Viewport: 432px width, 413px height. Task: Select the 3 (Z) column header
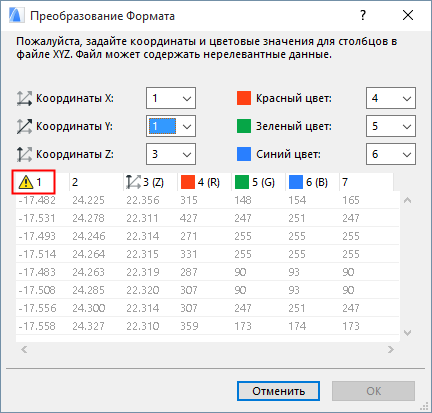coord(150,182)
